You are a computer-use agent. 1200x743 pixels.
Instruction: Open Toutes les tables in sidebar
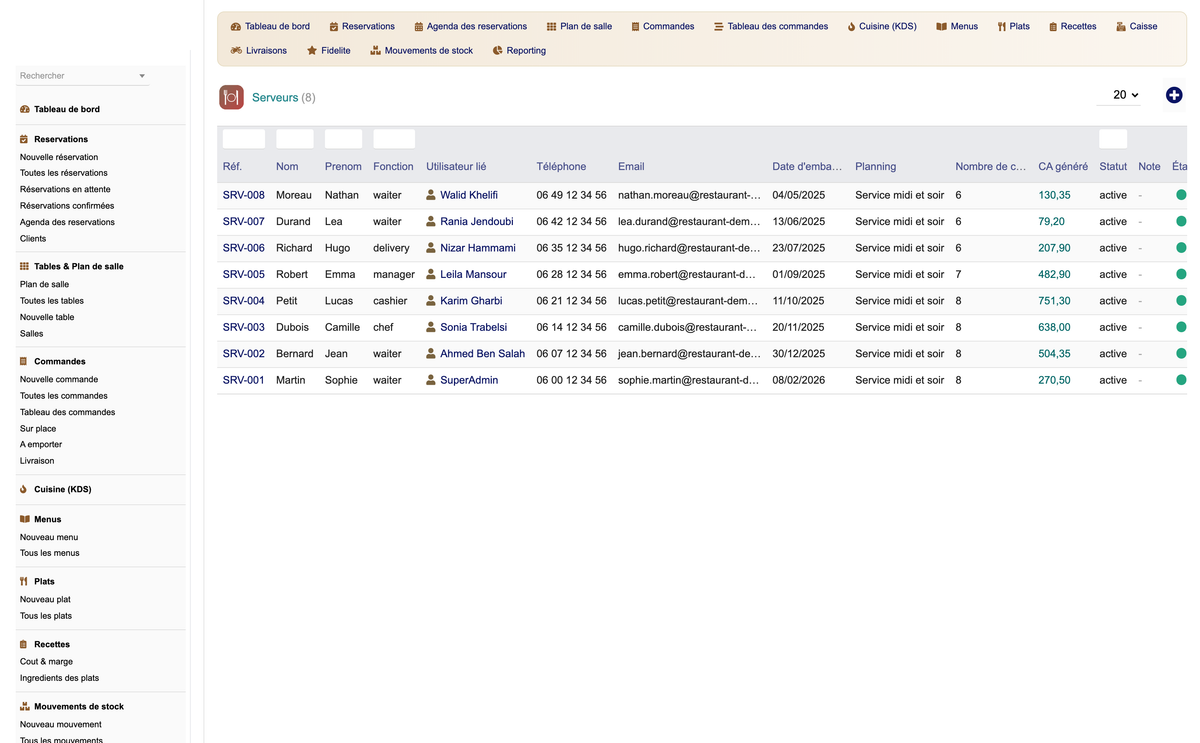(52, 301)
